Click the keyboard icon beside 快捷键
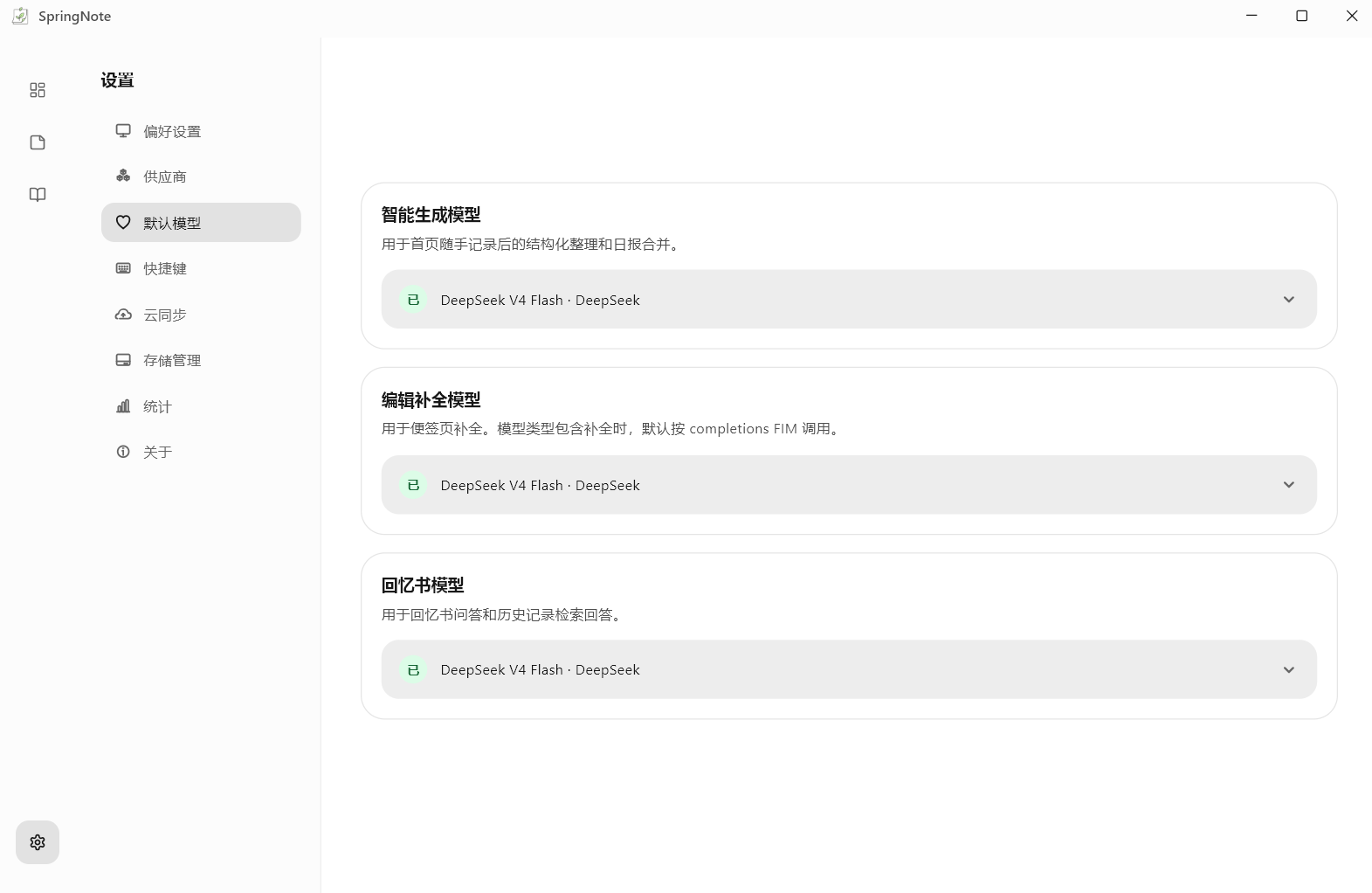 (123, 268)
